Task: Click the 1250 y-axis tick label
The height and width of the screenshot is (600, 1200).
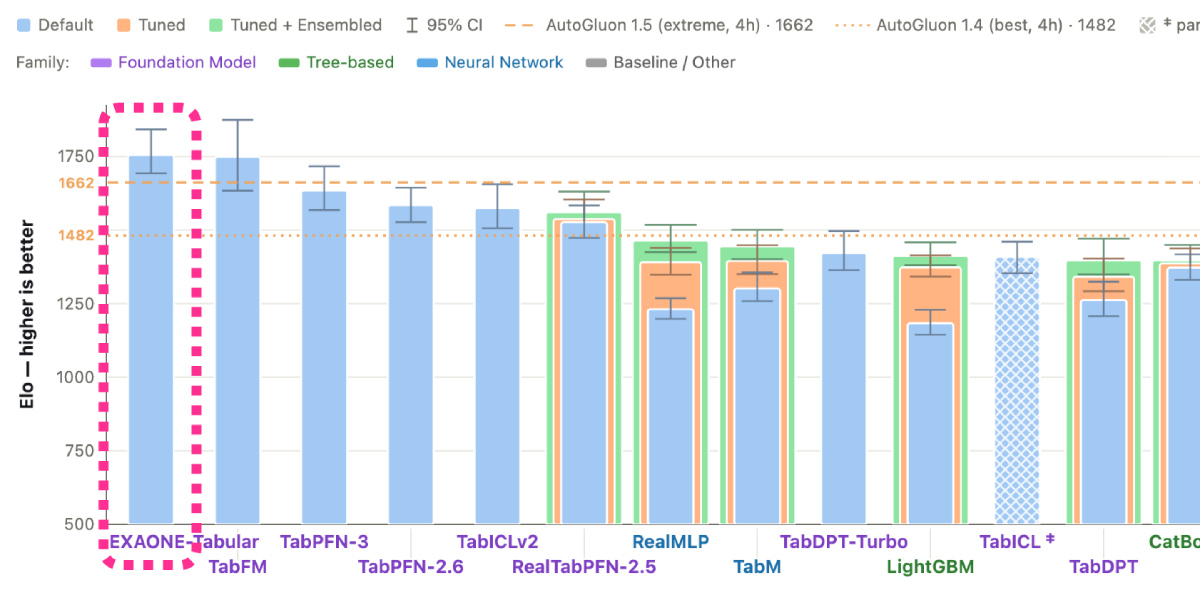Action: pyautogui.click(x=75, y=304)
